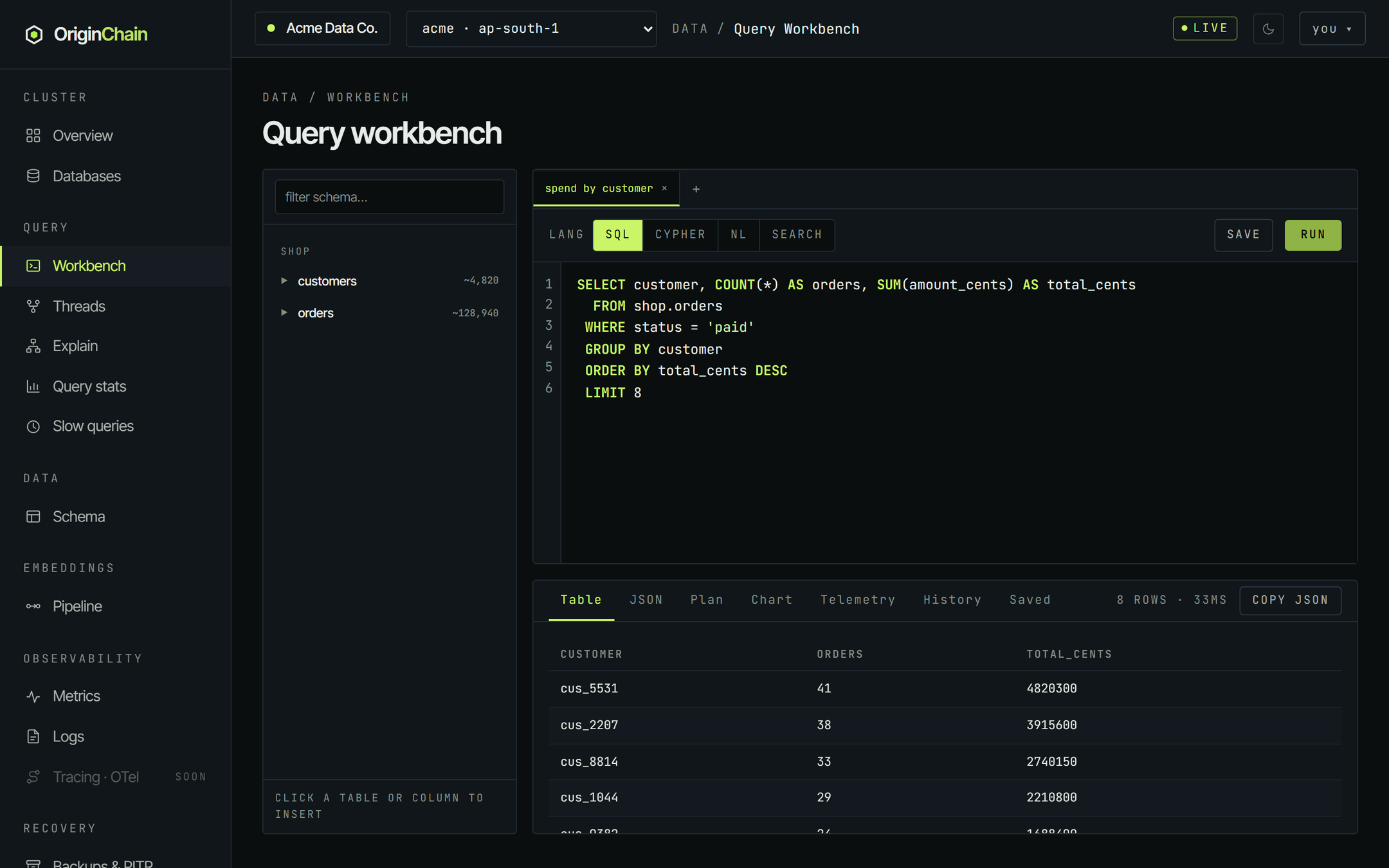Image resolution: width=1389 pixels, height=868 pixels.
Task: Select the orders table name
Action: click(x=315, y=313)
